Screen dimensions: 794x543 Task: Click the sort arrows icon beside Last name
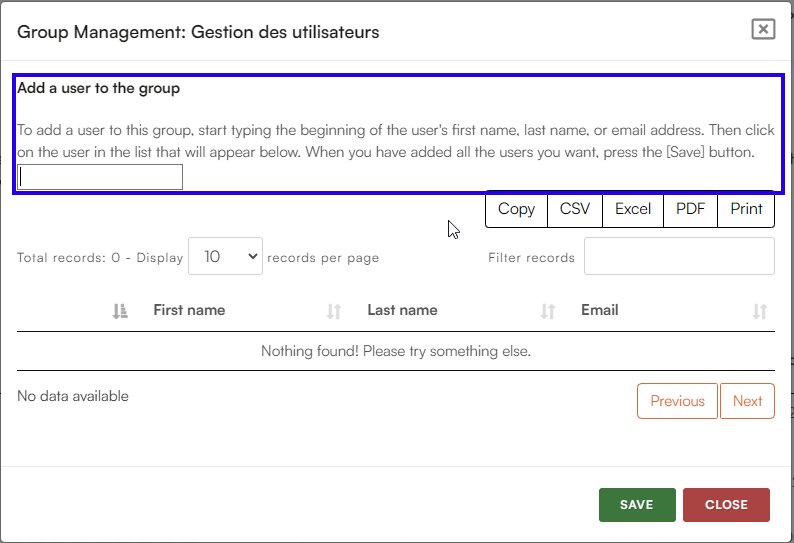(548, 311)
